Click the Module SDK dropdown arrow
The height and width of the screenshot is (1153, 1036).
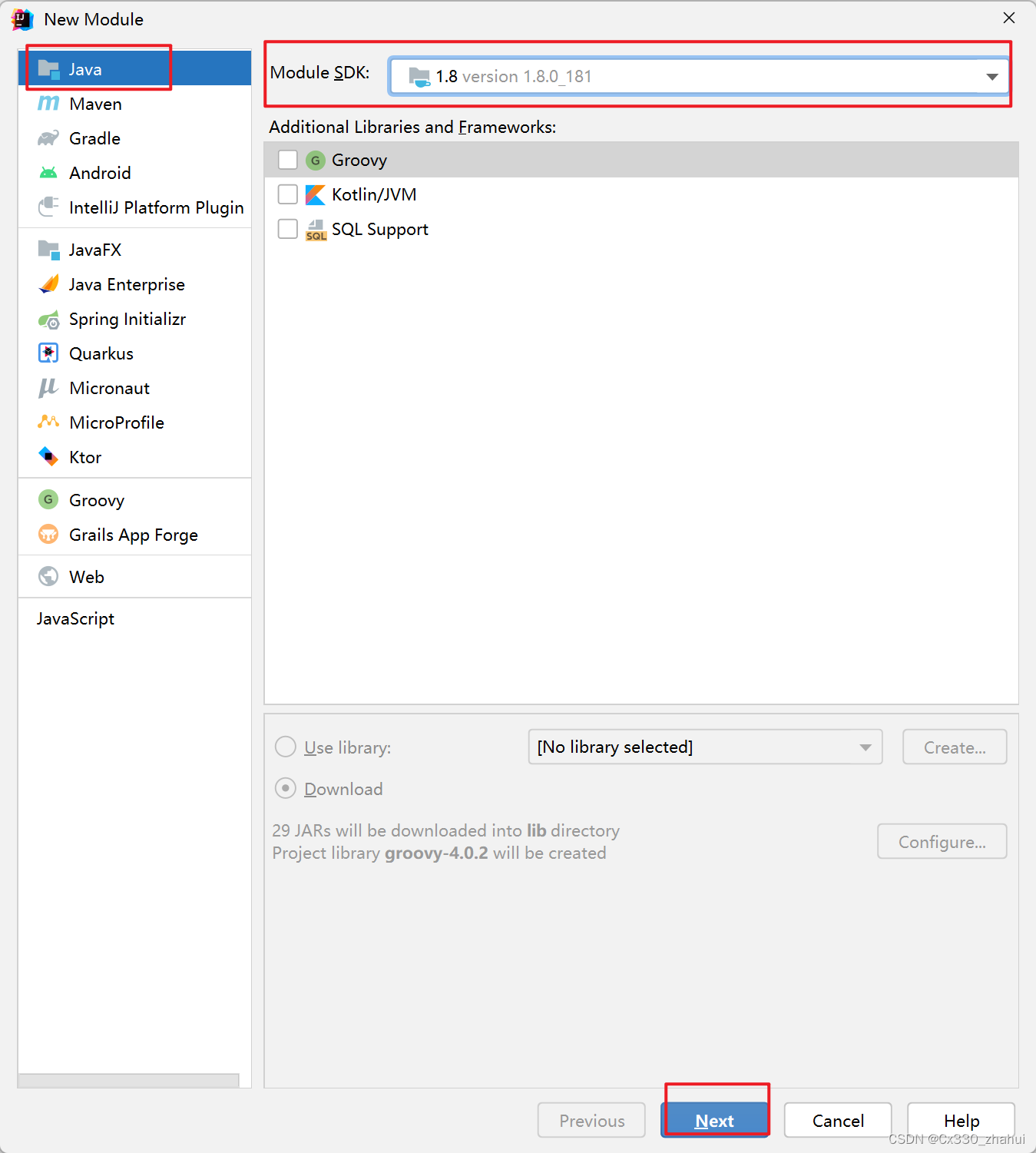pos(992,76)
